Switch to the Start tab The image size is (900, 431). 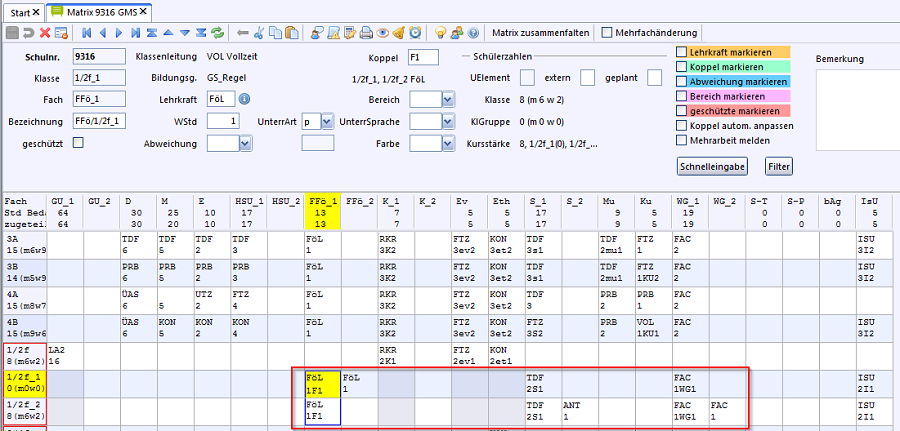(25, 11)
